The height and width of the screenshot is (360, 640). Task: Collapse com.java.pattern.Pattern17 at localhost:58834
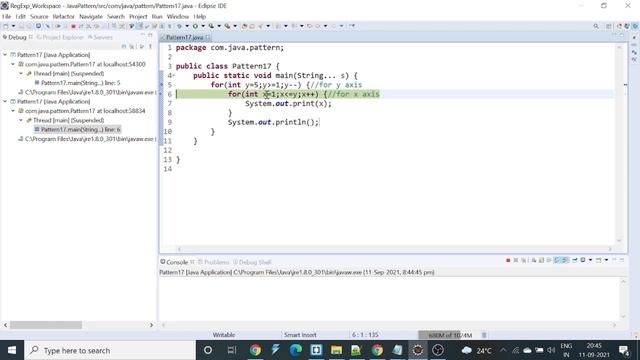pyautogui.click(x=13, y=111)
